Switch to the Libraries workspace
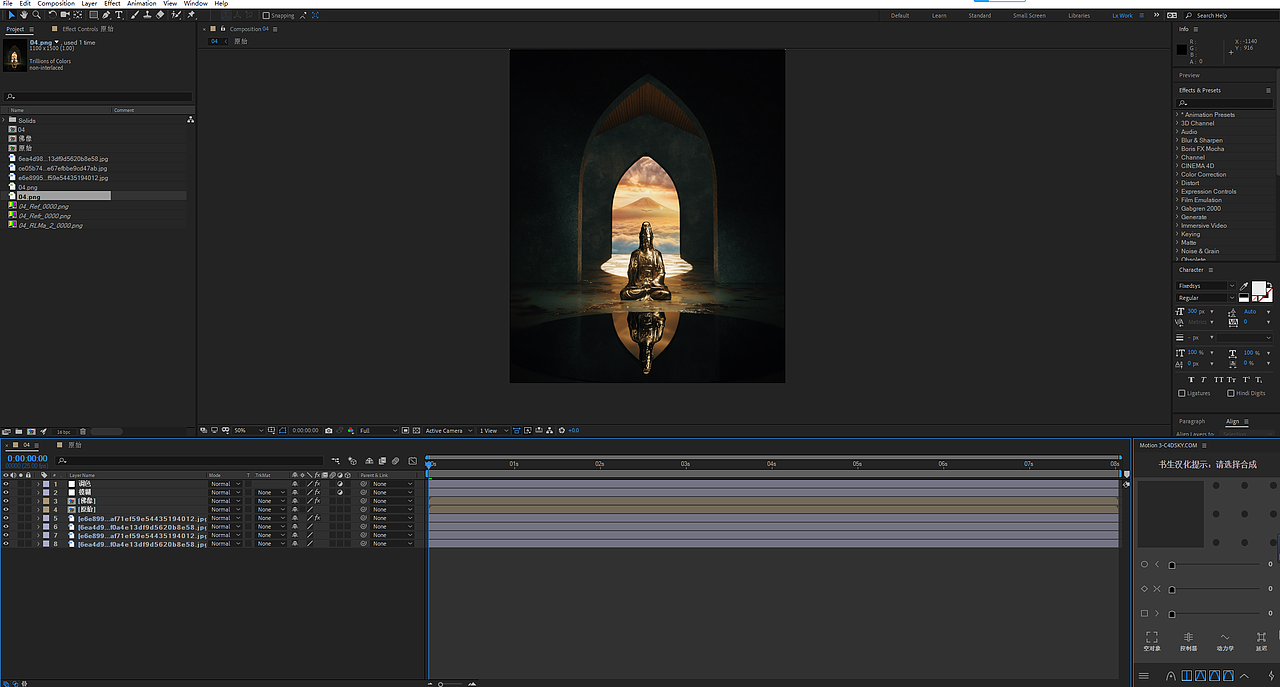The width and height of the screenshot is (1280, 687). pyautogui.click(x=1079, y=15)
